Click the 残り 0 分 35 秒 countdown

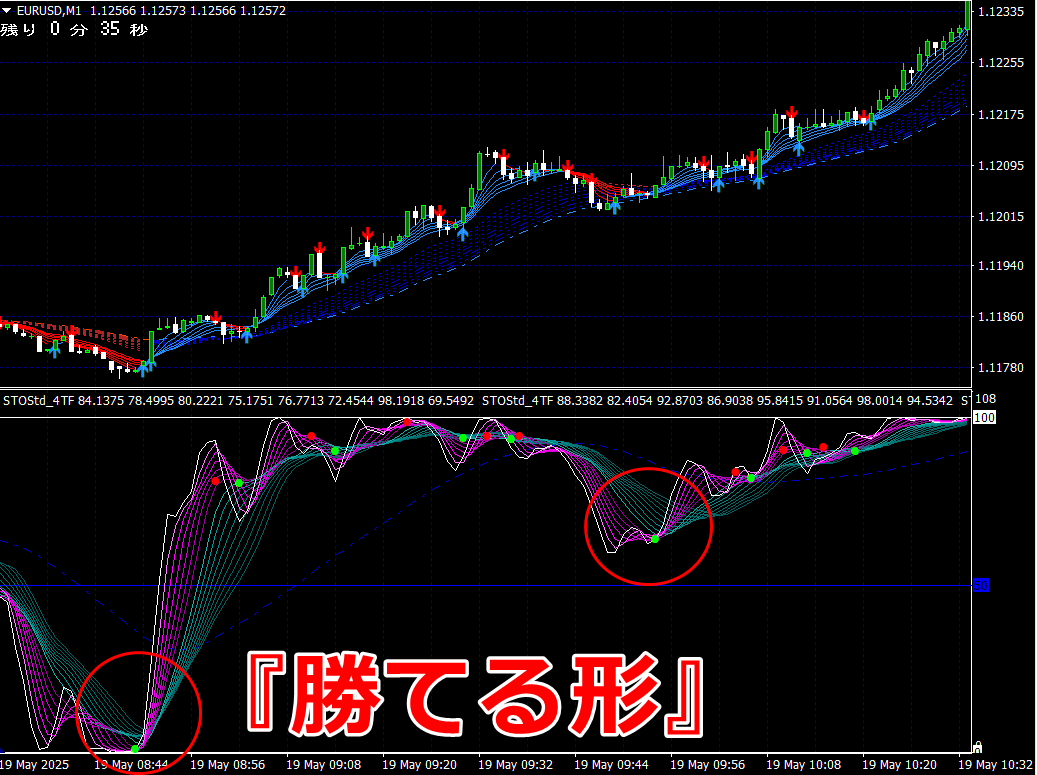click(x=74, y=29)
